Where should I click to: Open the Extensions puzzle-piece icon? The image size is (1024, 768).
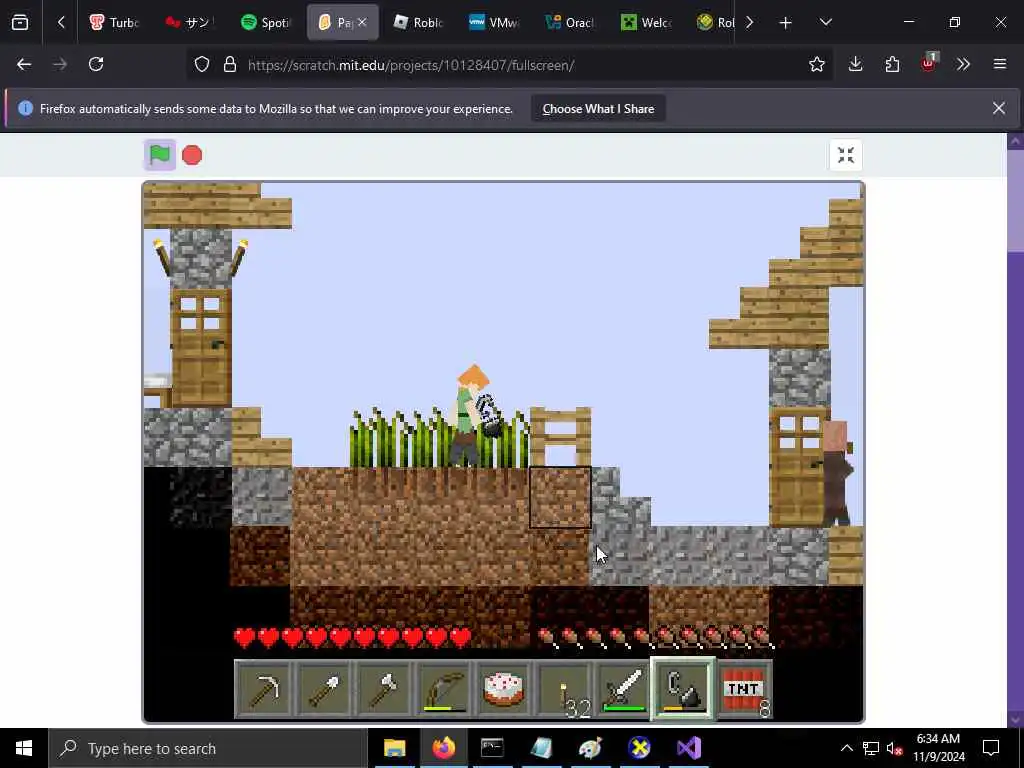click(892, 64)
